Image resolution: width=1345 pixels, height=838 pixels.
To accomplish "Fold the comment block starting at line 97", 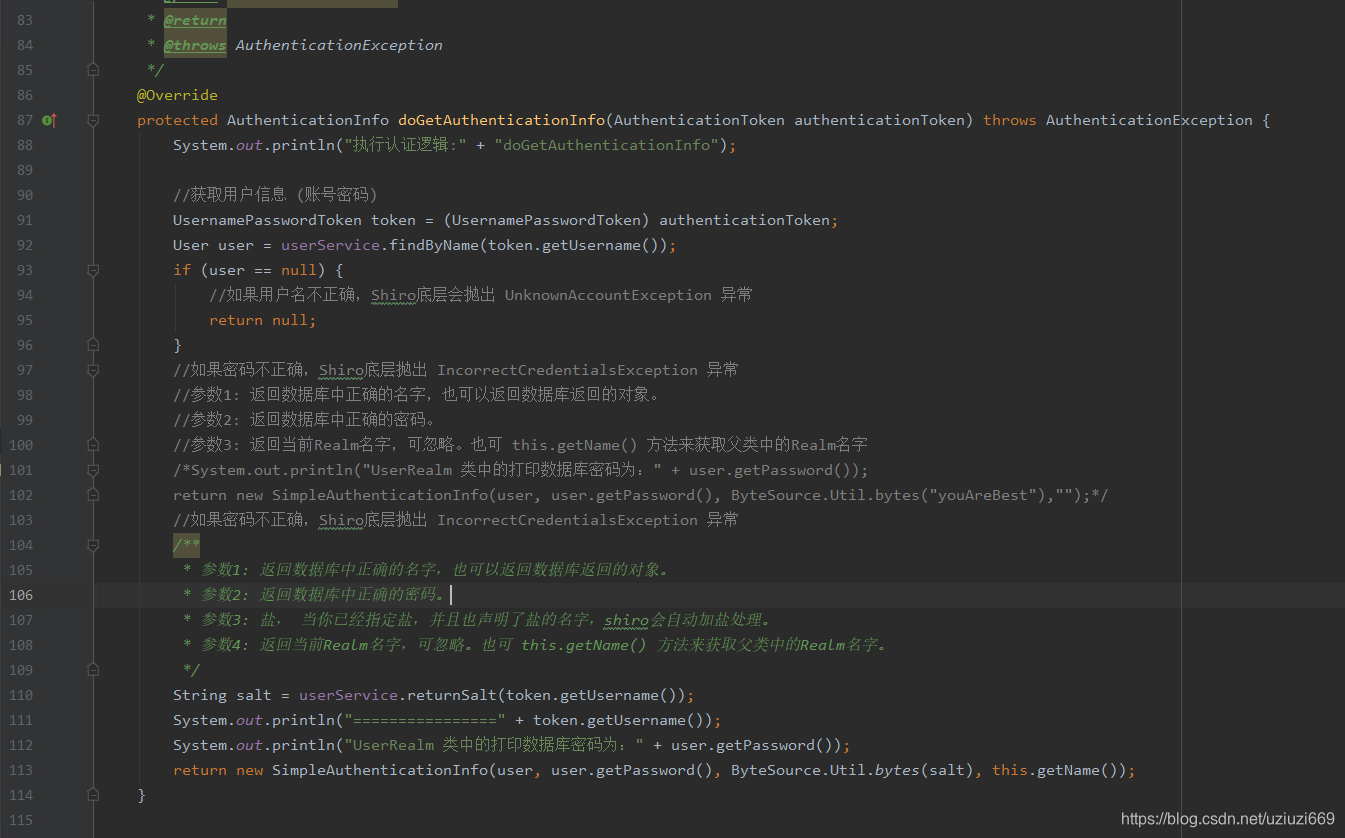I will pyautogui.click(x=93, y=370).
